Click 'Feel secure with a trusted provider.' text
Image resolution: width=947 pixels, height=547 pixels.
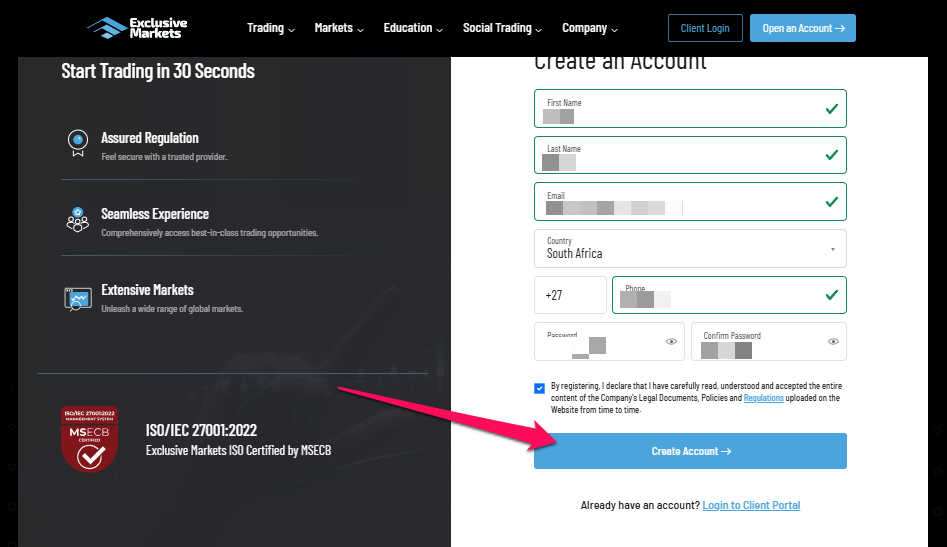(164, 157)
